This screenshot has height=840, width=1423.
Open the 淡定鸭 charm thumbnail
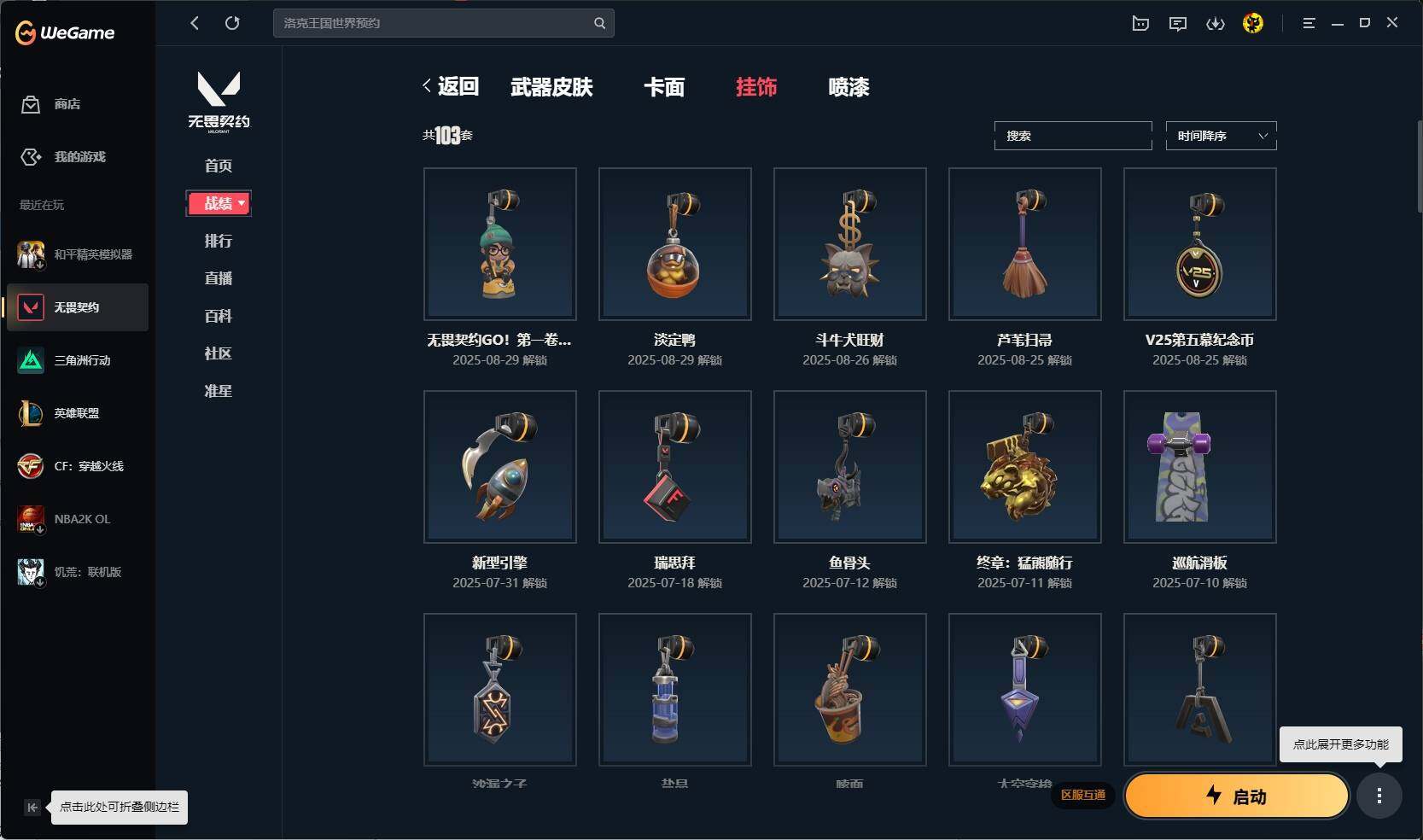tap(674, 244)
